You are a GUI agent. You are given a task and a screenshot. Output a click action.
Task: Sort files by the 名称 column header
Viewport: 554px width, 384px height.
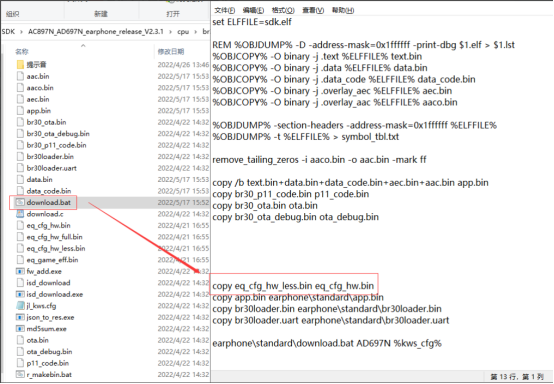(22, 52)
